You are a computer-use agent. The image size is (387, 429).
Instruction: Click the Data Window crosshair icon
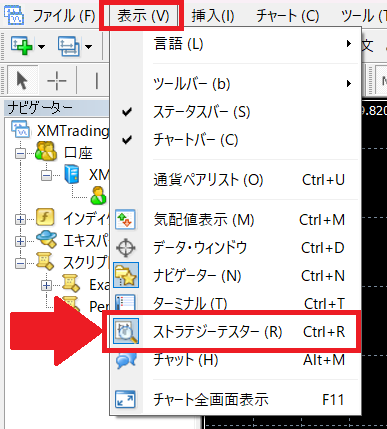click(x=126, y=248)
